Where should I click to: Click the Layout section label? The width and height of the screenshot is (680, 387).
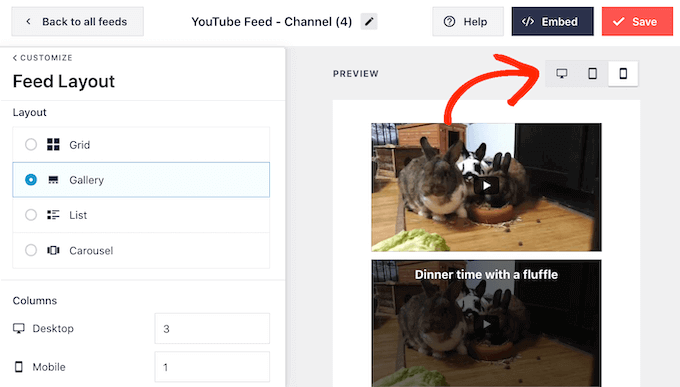tap(29, 112)
